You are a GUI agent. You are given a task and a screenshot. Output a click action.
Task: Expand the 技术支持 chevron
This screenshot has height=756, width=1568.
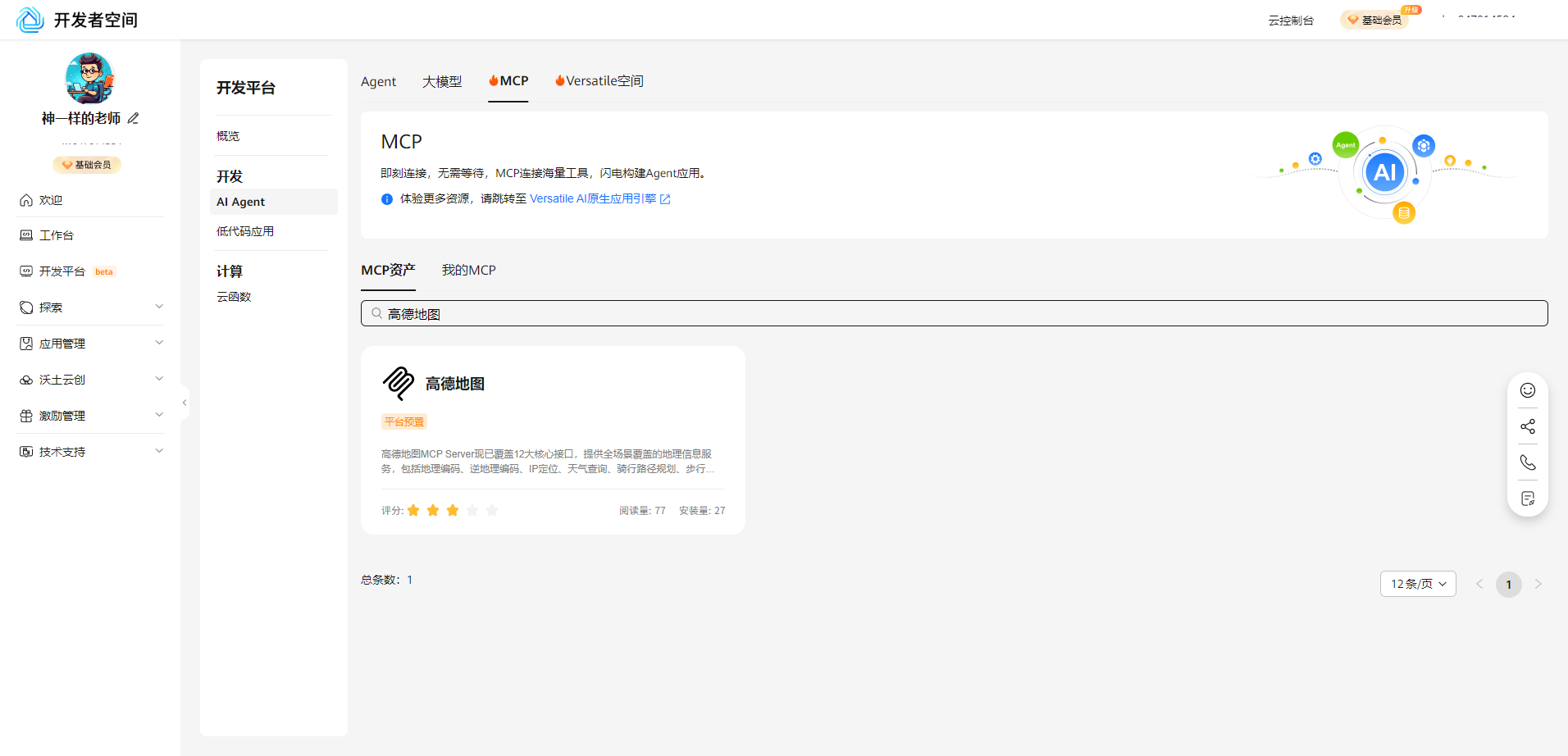point(159,451)
